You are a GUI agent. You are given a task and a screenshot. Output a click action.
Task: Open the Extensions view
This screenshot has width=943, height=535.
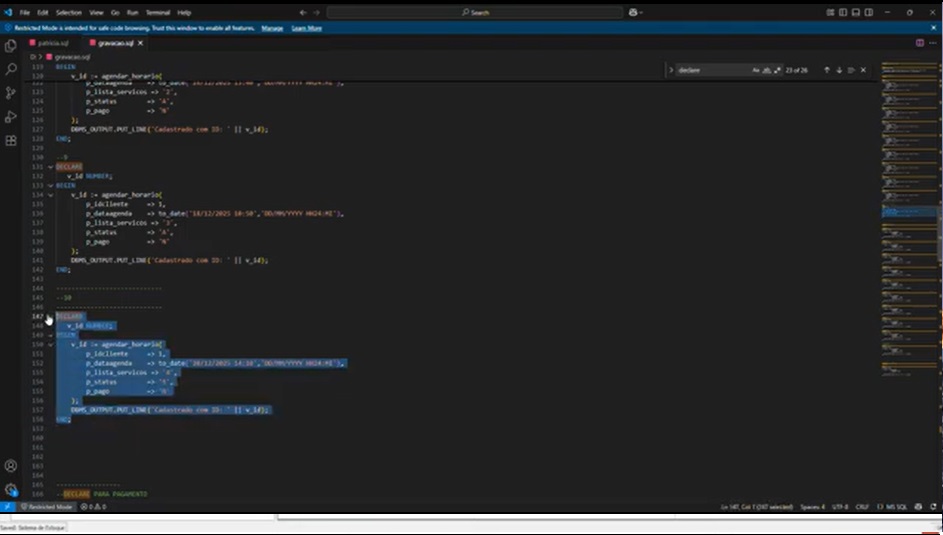click(11, 141)
